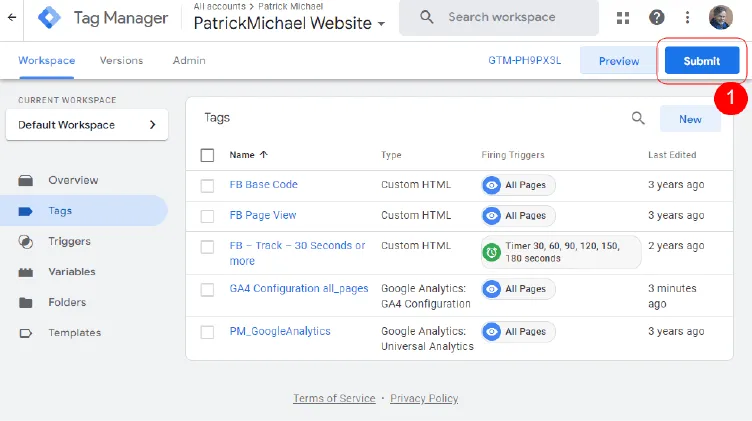Viewport: 752px width, 421px height.
Task: Open Templates in the sidebar
Action: [x=75, y=333]
